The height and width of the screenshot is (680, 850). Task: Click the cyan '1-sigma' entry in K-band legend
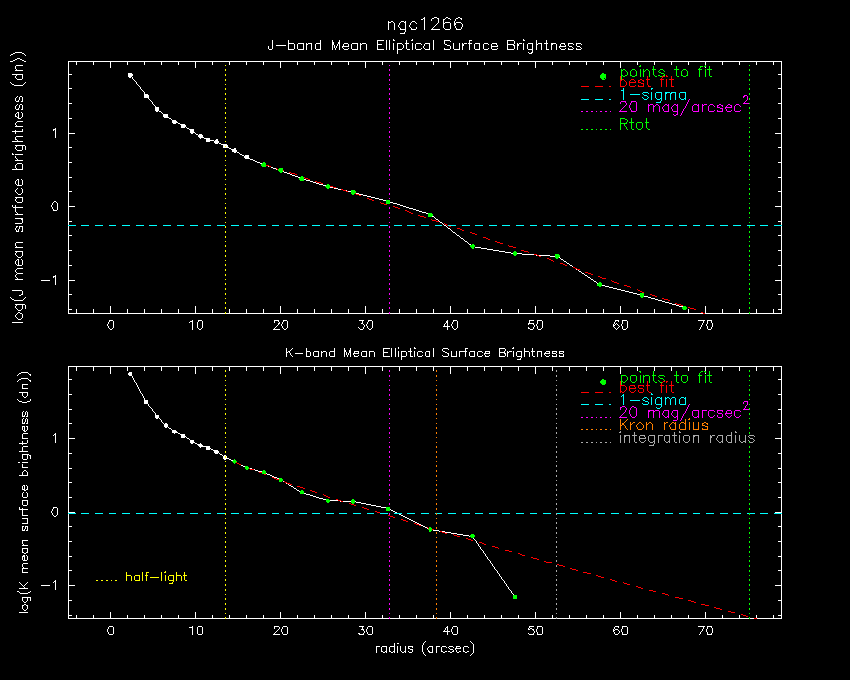653,400
